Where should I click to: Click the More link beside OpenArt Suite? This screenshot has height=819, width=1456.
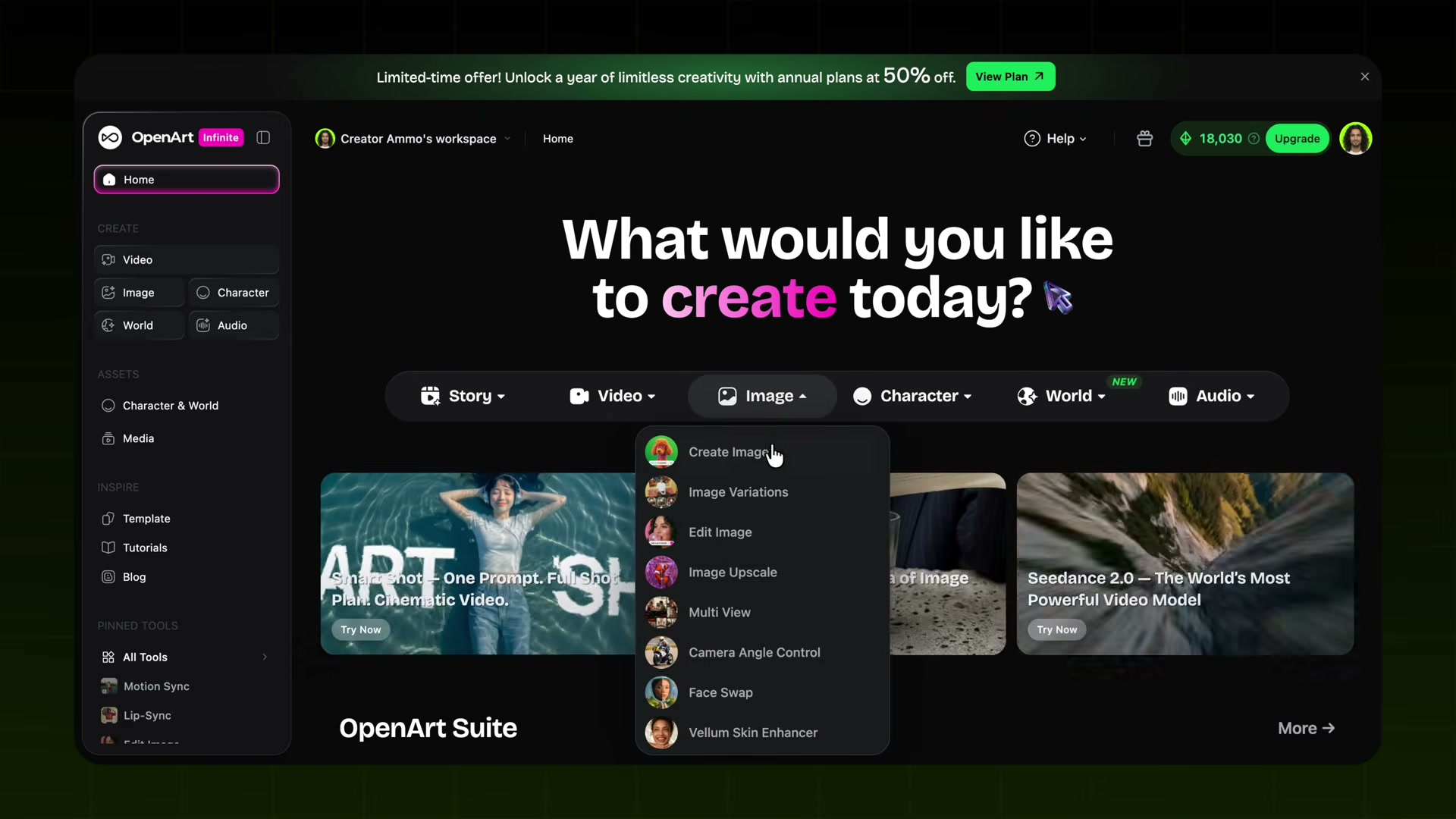point(1306,729)
